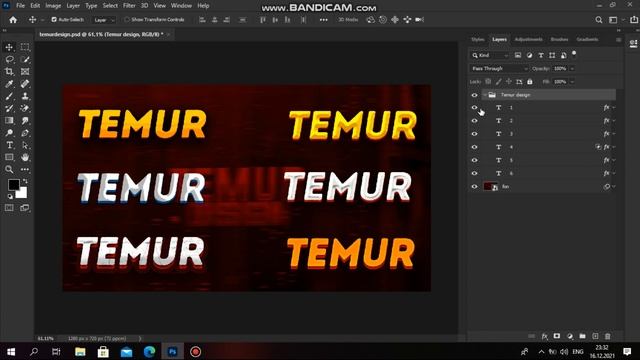Open the Fill slider dropdown arrow

tap(572, 82)
